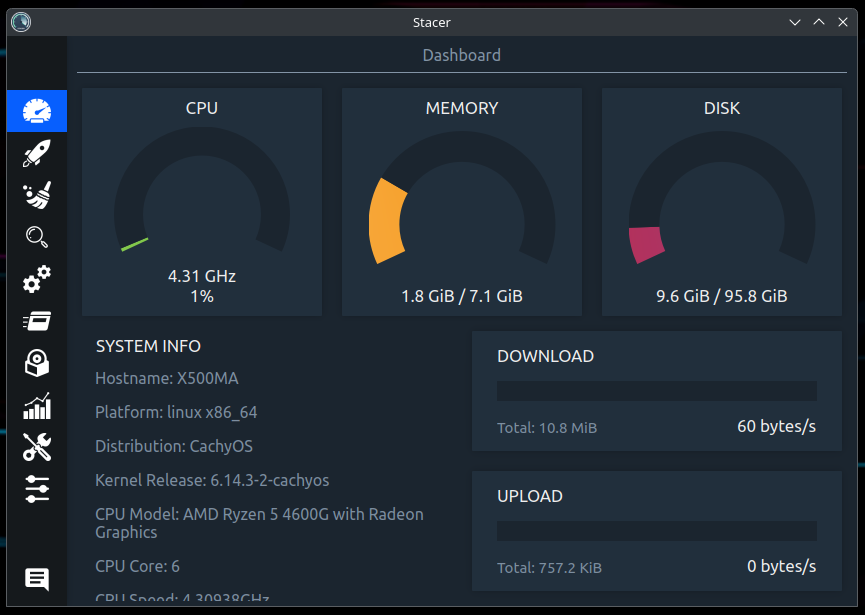865x615 pixels.
Task: Click the CPU card title
Action: (202, 108)
